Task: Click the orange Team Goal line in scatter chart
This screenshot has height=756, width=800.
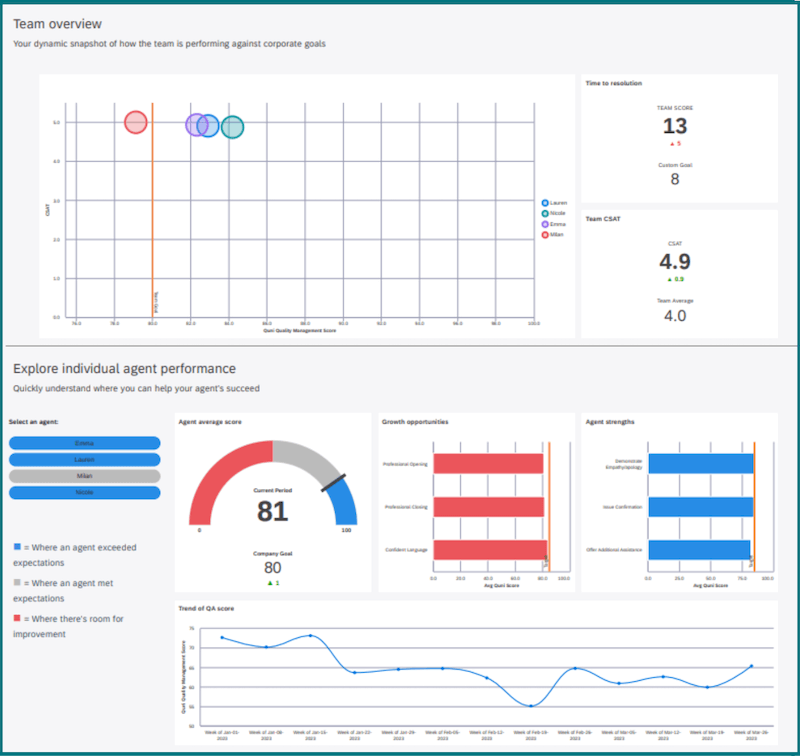Action: (152, 209)
